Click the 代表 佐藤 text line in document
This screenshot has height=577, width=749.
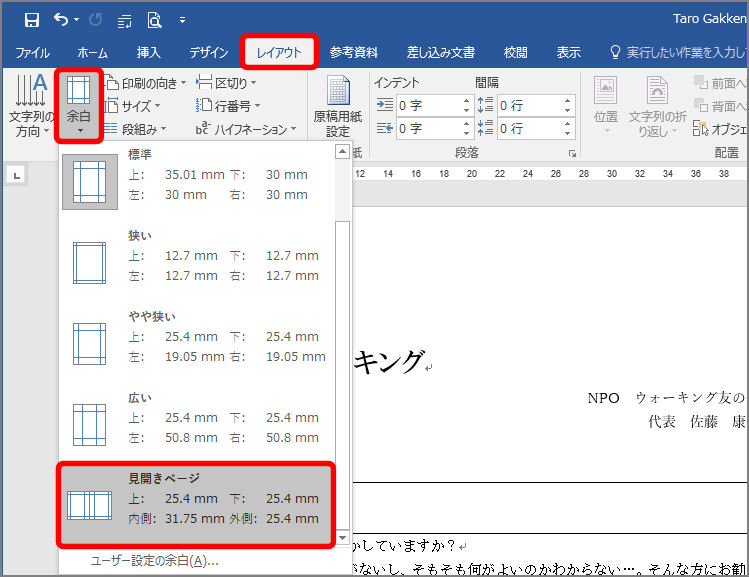[697, 422]
